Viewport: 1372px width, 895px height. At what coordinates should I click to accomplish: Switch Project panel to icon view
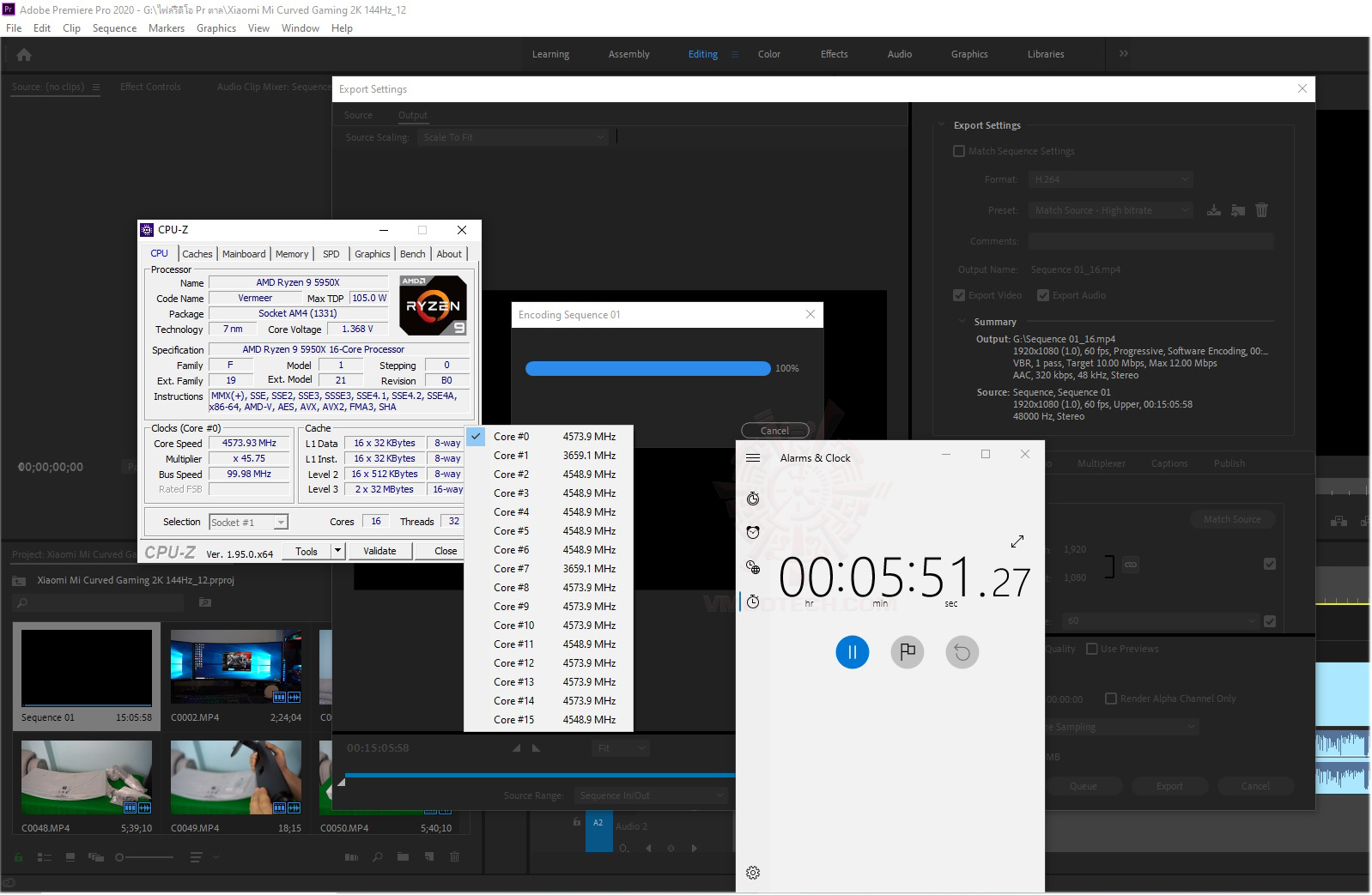click(x=70, y=857)
